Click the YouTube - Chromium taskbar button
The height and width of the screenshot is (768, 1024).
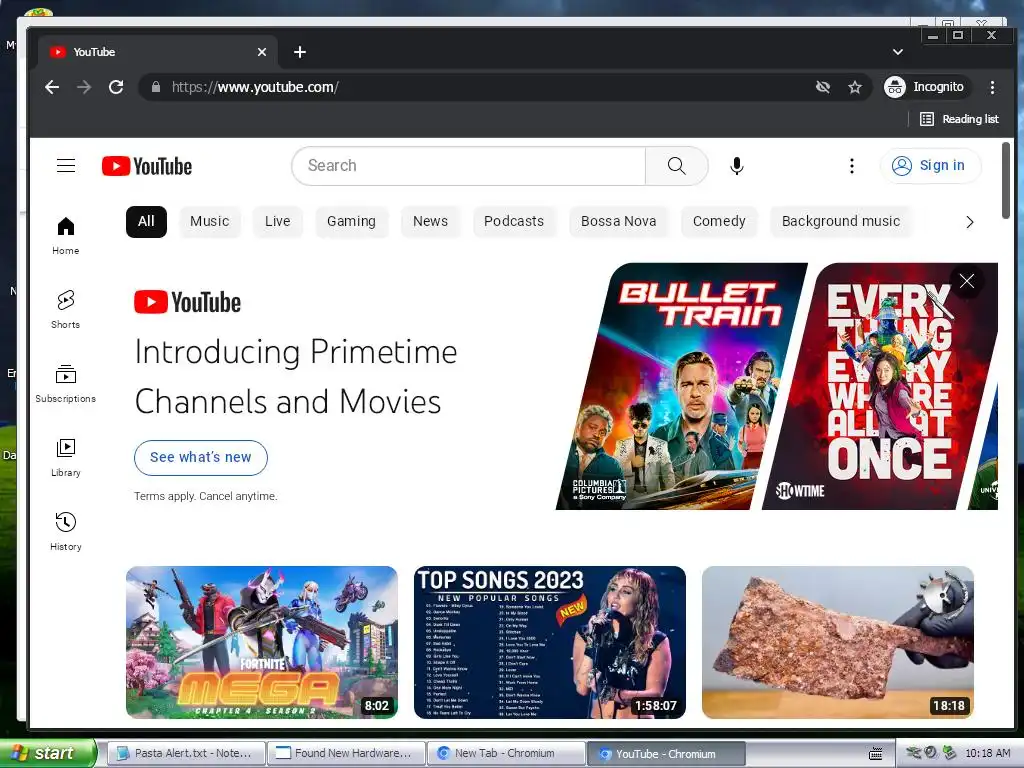point(665,753)
